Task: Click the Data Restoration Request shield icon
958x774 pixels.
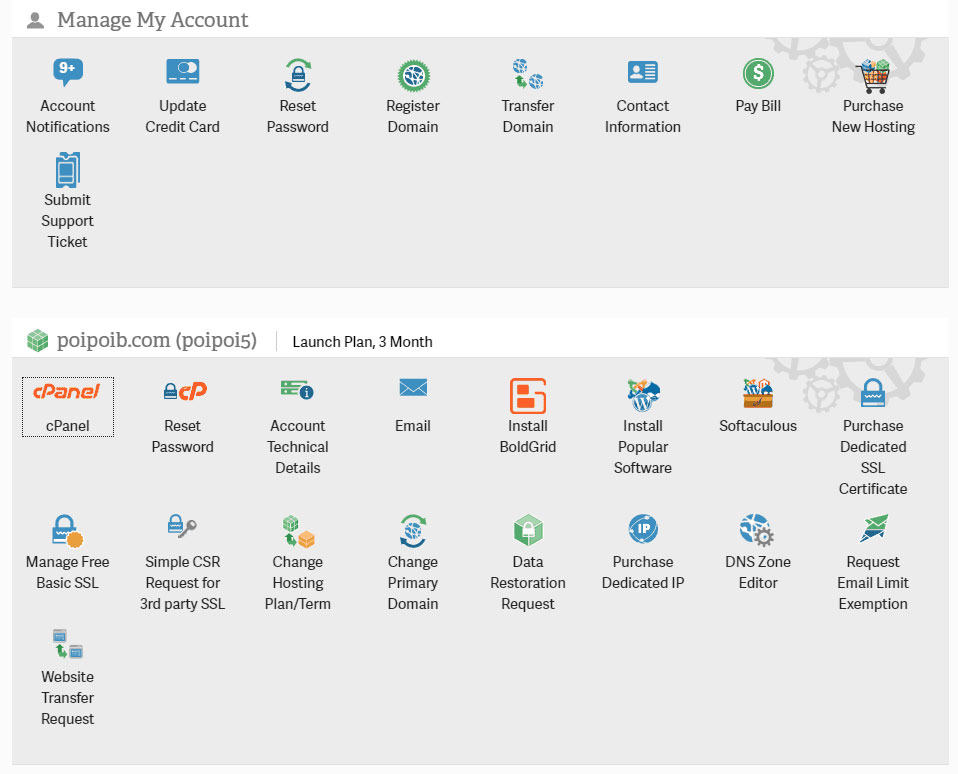Action: [528, 530]
